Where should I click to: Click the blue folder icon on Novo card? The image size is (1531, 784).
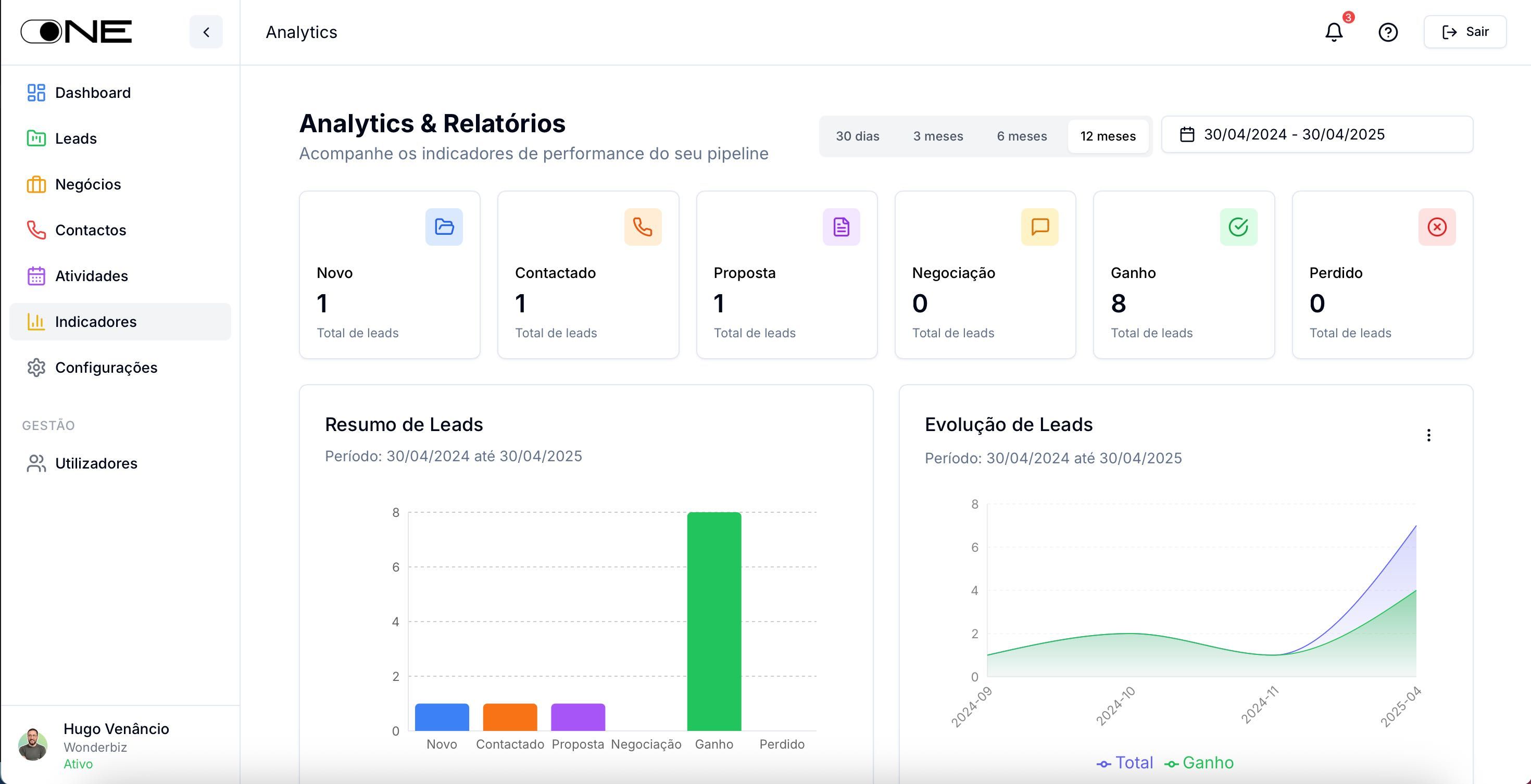[x=444, y=227]
